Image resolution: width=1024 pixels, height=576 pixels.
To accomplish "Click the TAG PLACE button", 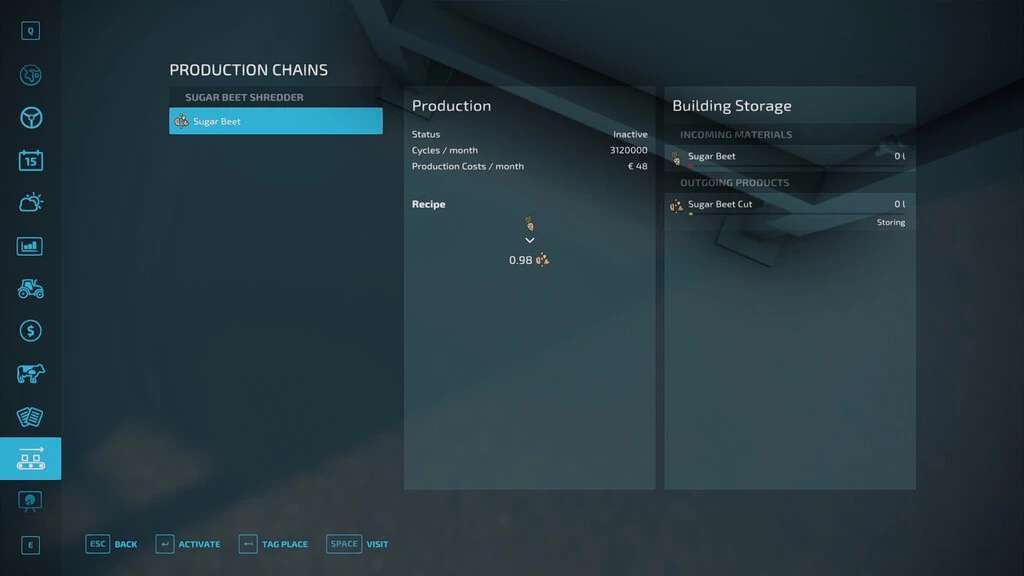I will pos(273,544).
